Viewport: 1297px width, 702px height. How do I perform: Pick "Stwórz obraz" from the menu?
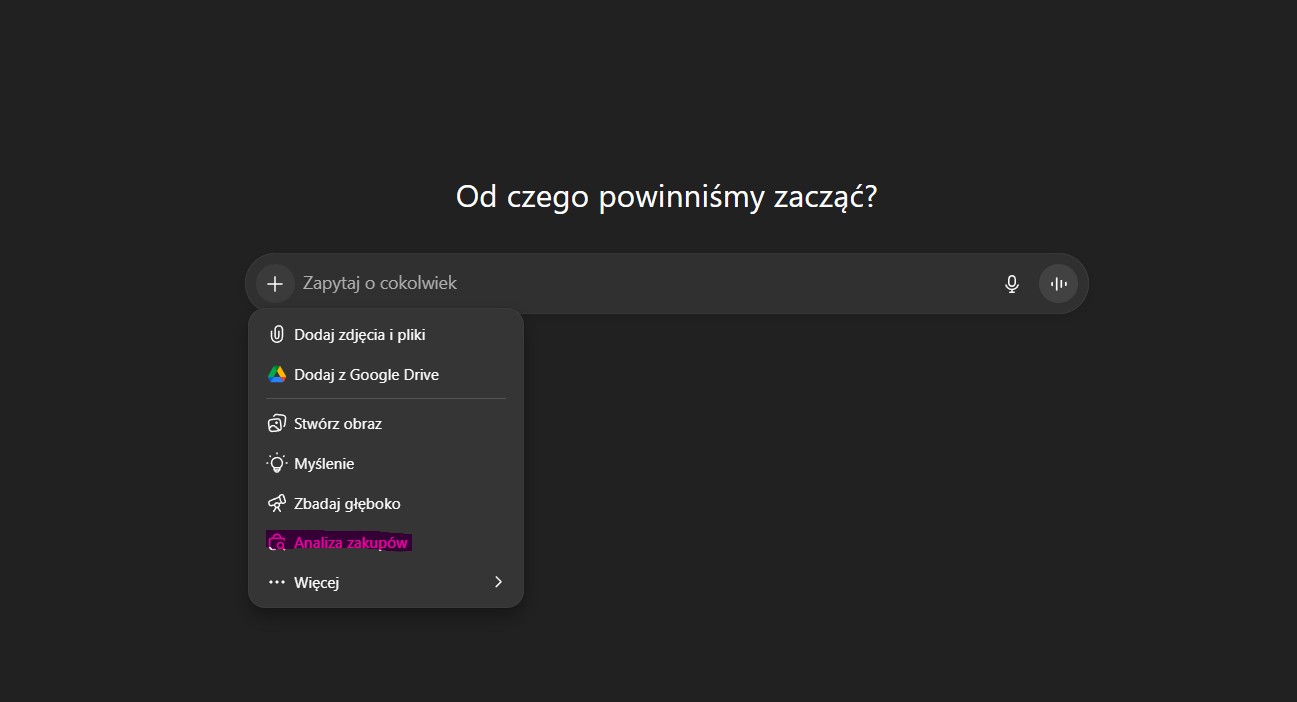point(338,424)
